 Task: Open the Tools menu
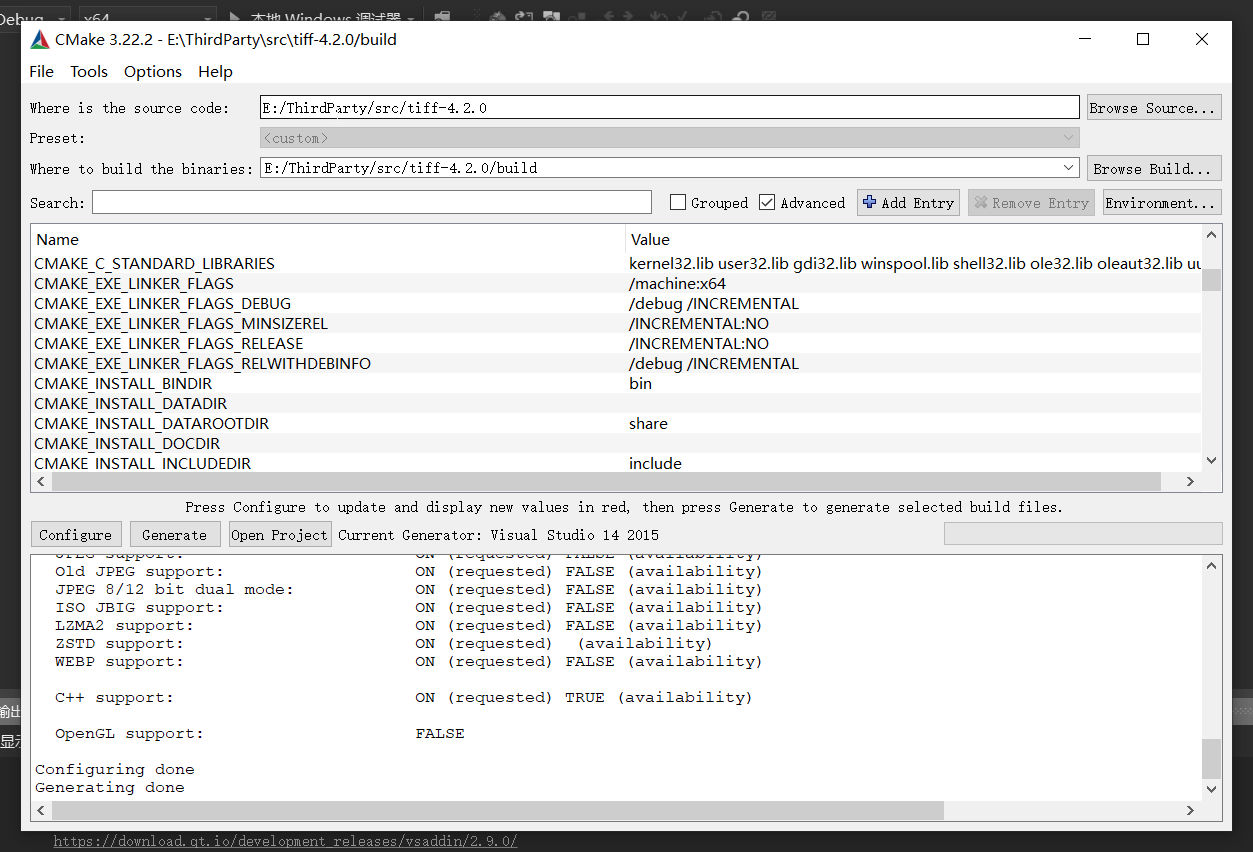click(89, 72)
